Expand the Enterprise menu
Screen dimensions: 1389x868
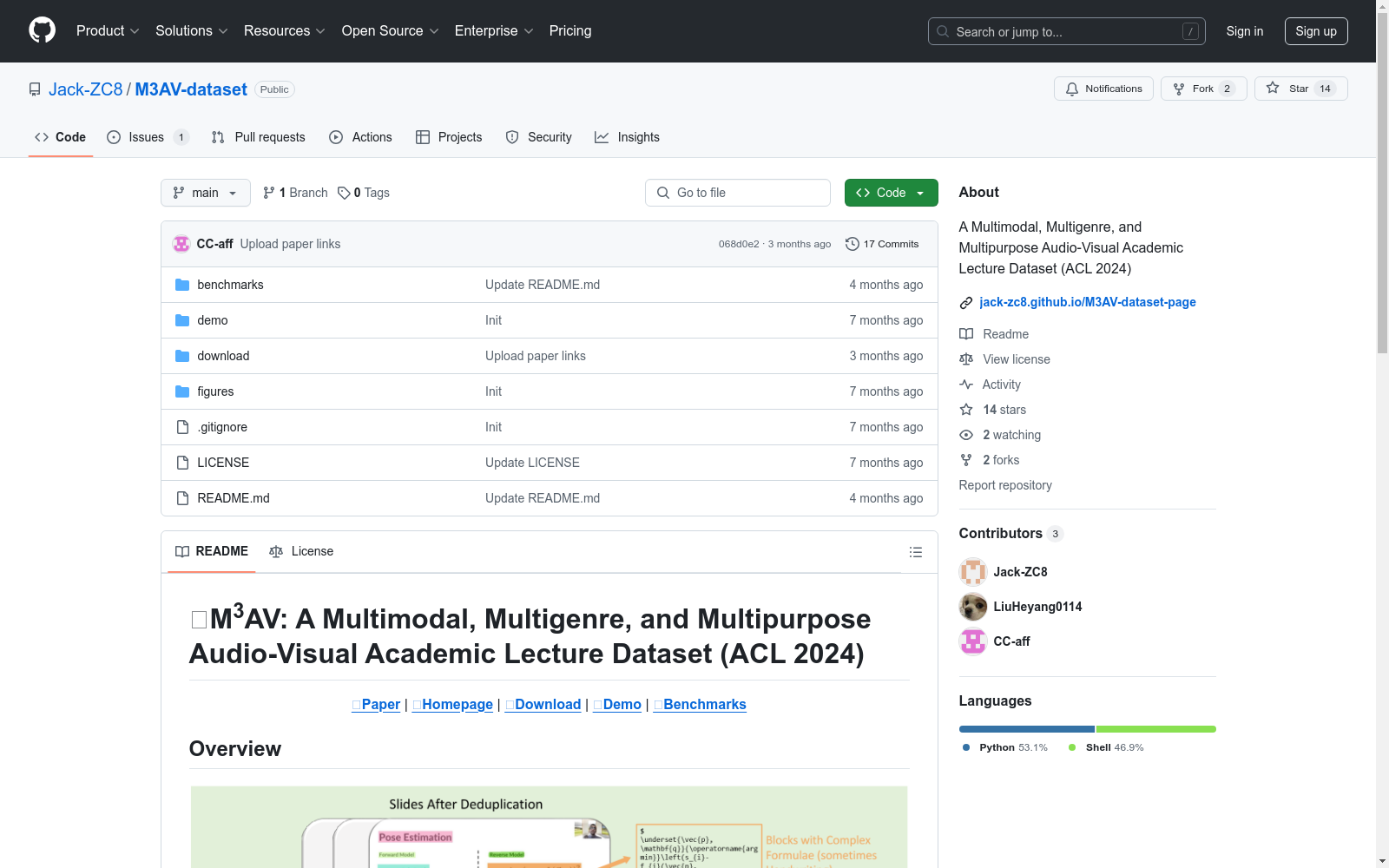494,30
